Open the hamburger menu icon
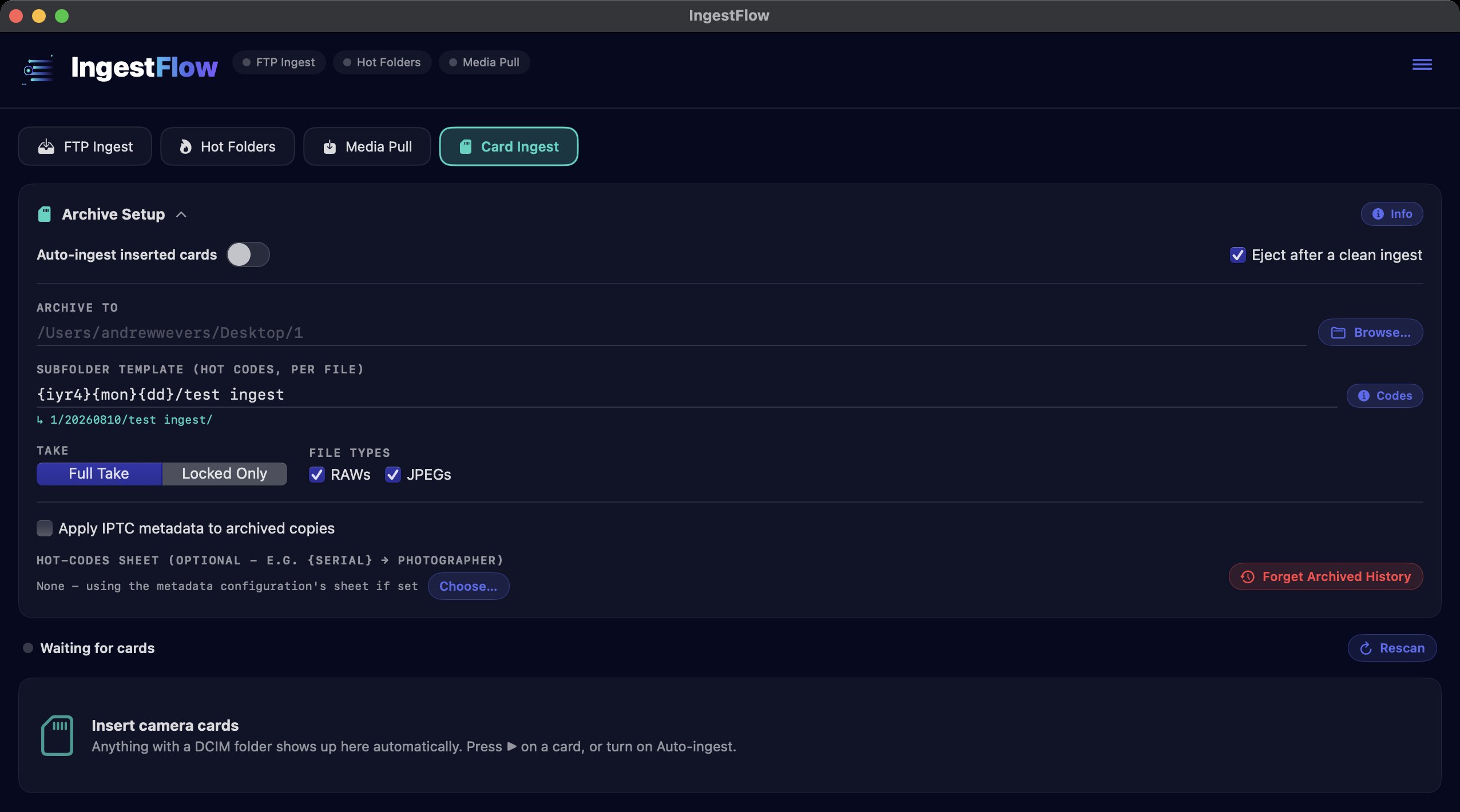This screenshot has width=1460, height=812. click(1422, 64)
